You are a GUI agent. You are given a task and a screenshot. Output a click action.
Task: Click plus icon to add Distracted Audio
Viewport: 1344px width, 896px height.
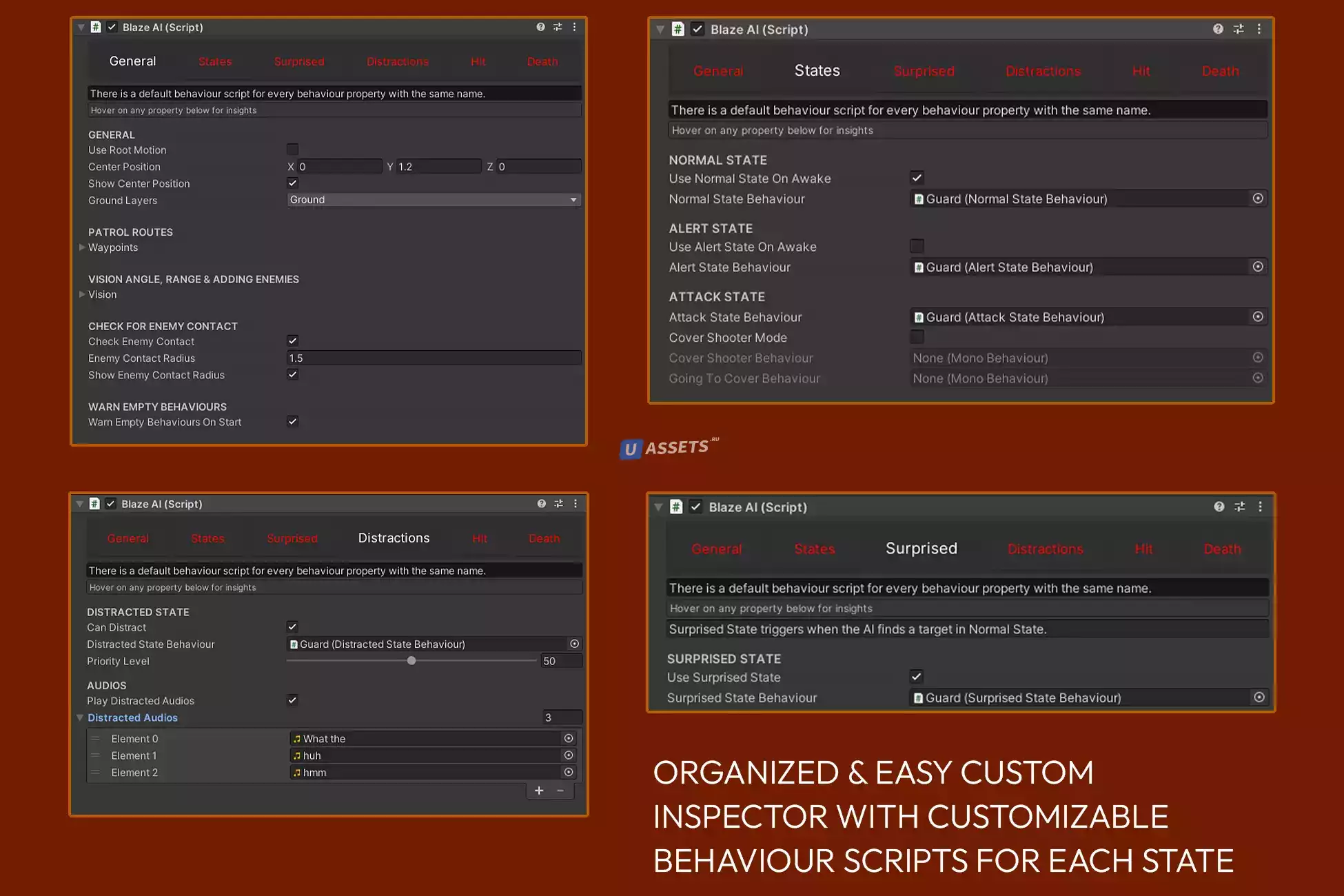[x=539, y=791]
